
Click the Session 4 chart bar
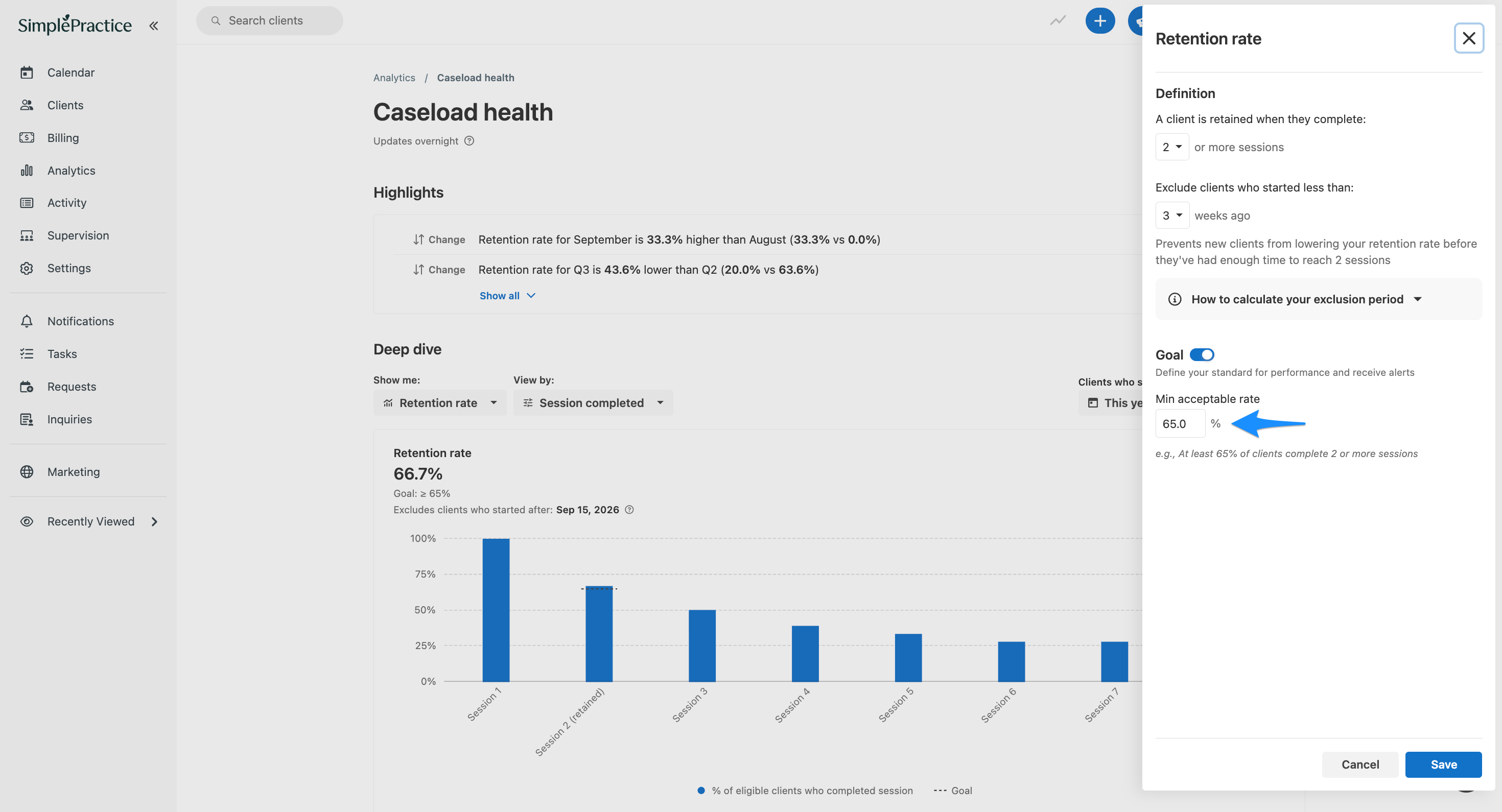805,654
